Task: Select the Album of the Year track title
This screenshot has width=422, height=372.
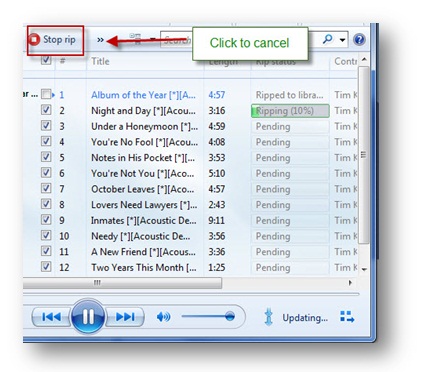Action: (x=143, y=95)
